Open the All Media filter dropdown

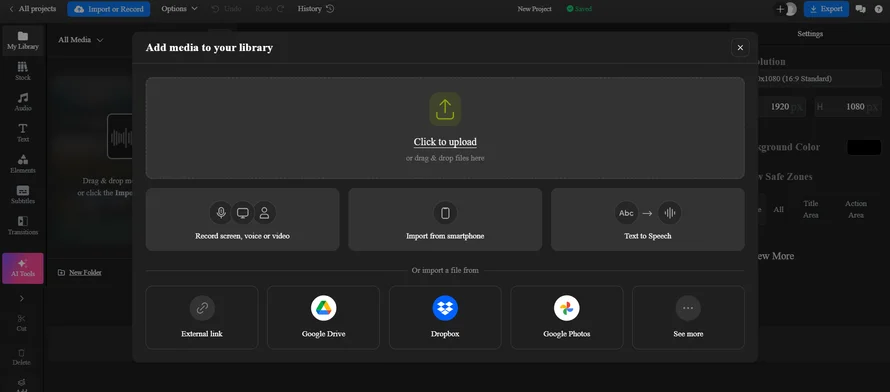point(81,40)
